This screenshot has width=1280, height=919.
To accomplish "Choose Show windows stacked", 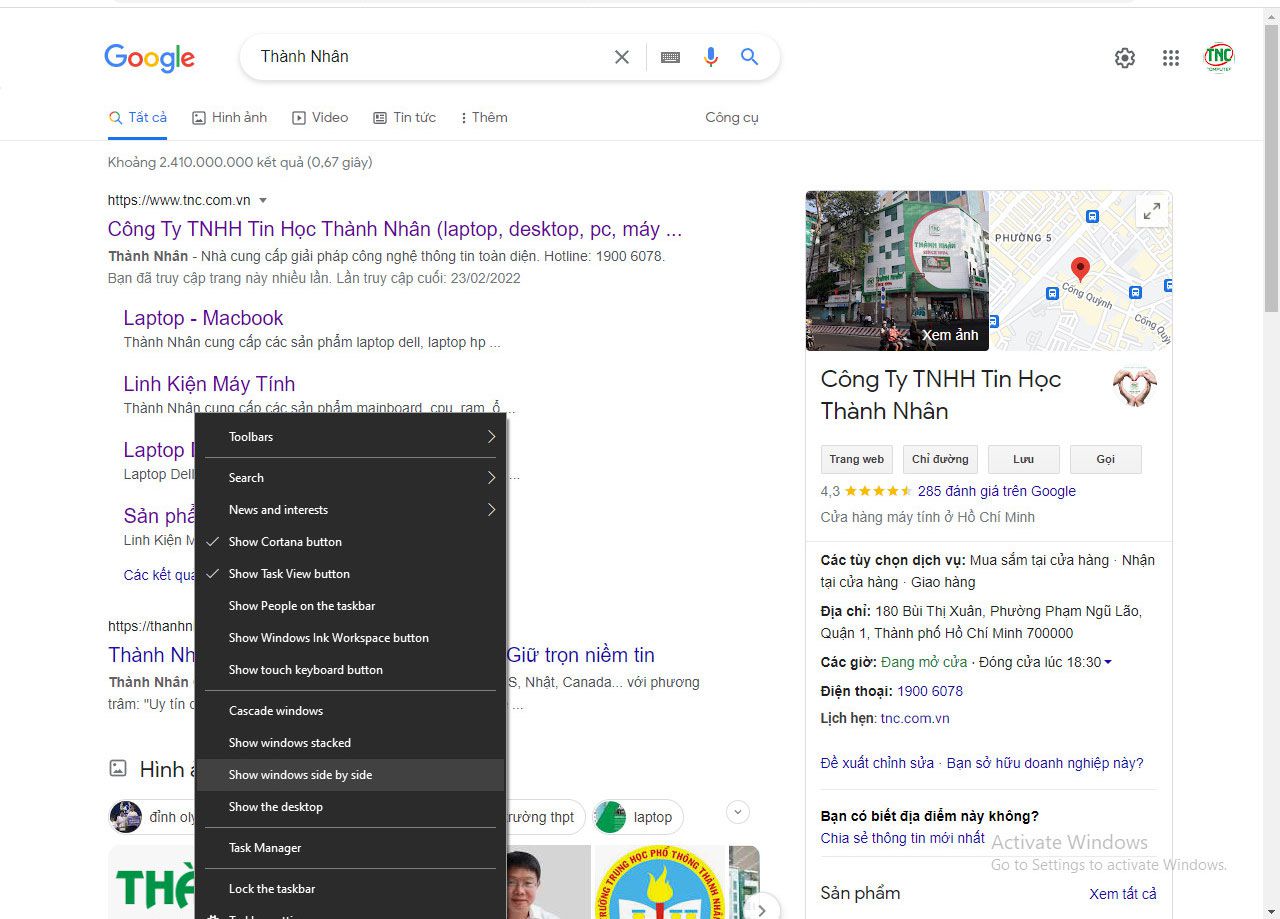I will tap(351, 743).
